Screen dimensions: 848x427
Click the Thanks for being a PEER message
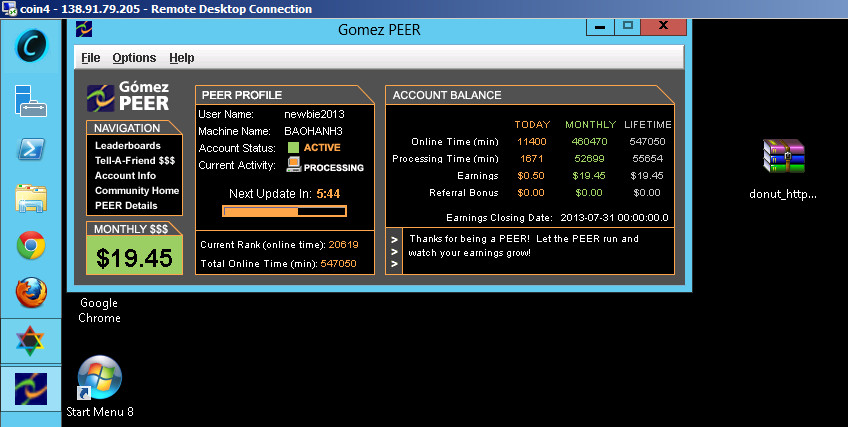click(x=524, y=245)
